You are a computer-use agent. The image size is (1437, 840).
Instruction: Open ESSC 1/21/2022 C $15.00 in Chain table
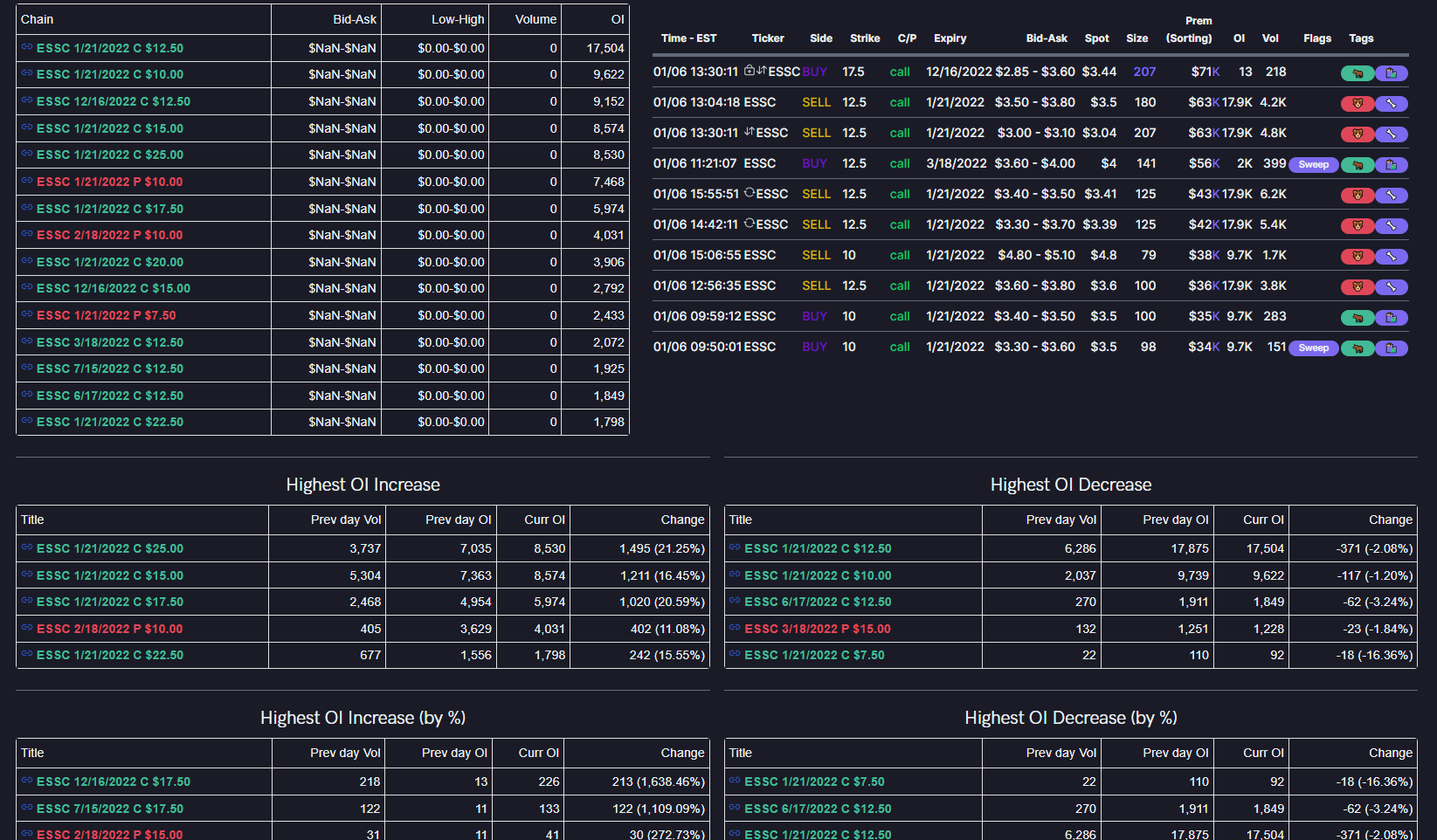[110, 128]
